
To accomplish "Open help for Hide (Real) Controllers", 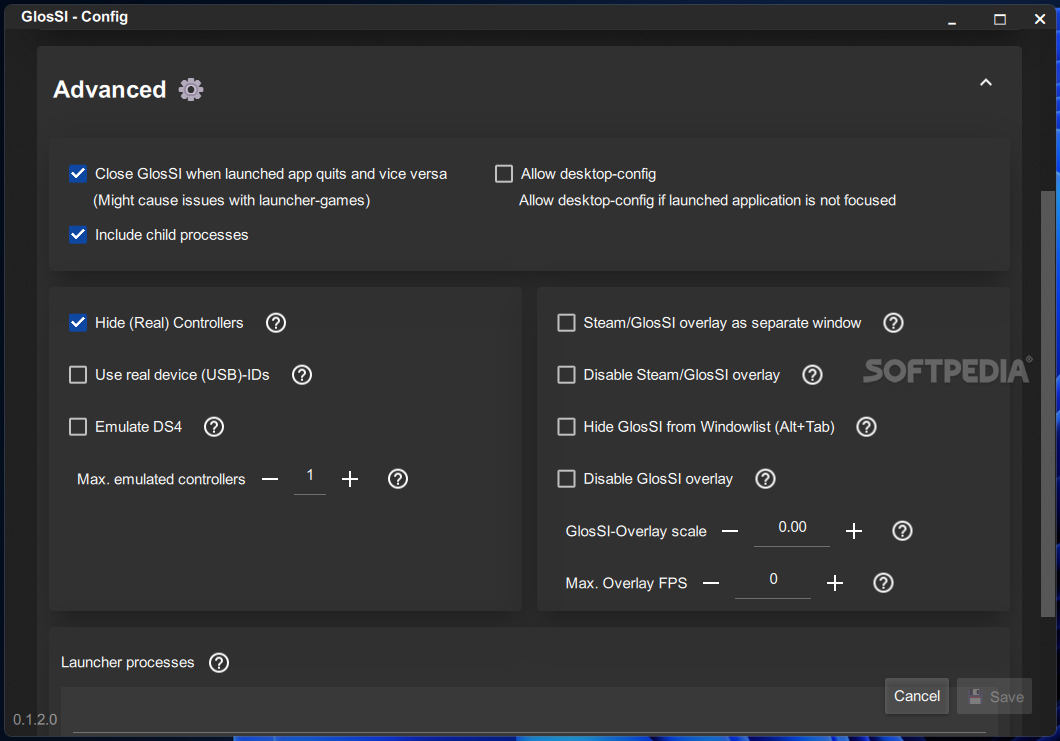I will tap(276, 322).
